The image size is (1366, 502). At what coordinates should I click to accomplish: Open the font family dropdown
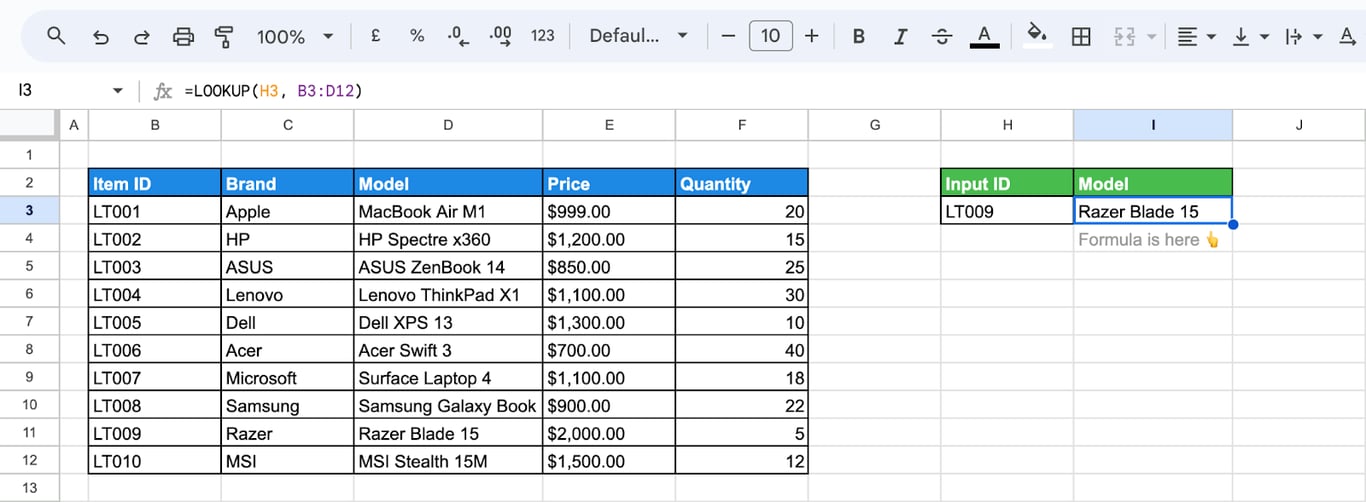638,36
